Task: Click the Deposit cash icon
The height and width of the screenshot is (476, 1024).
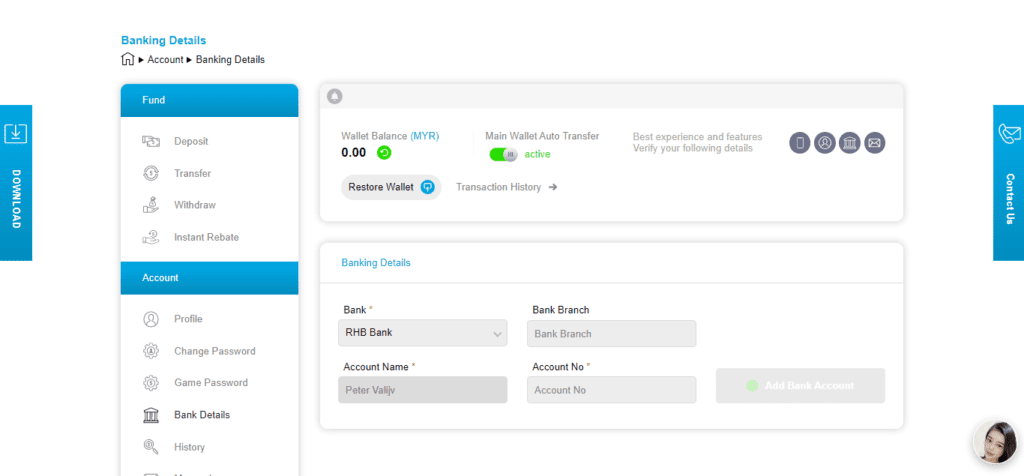Action: coord(151,141)
